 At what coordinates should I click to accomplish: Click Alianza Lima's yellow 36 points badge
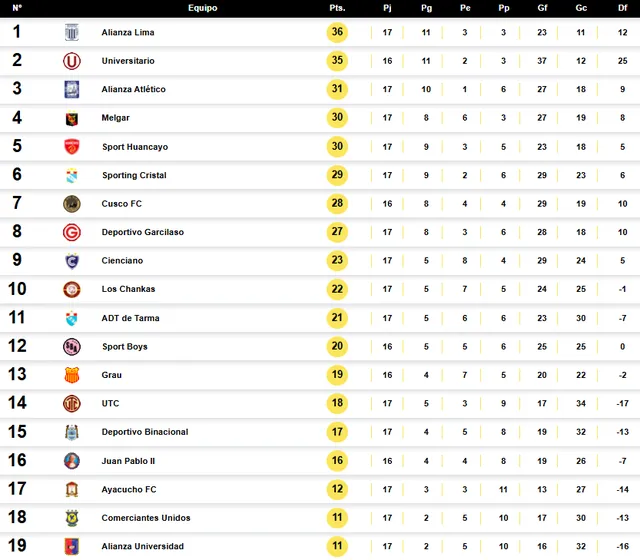point(337,32)
